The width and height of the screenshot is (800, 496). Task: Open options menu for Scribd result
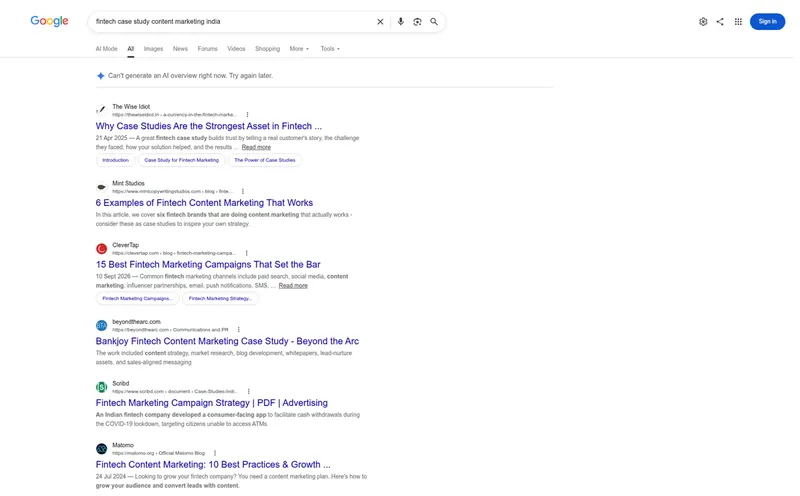(248, 391)
